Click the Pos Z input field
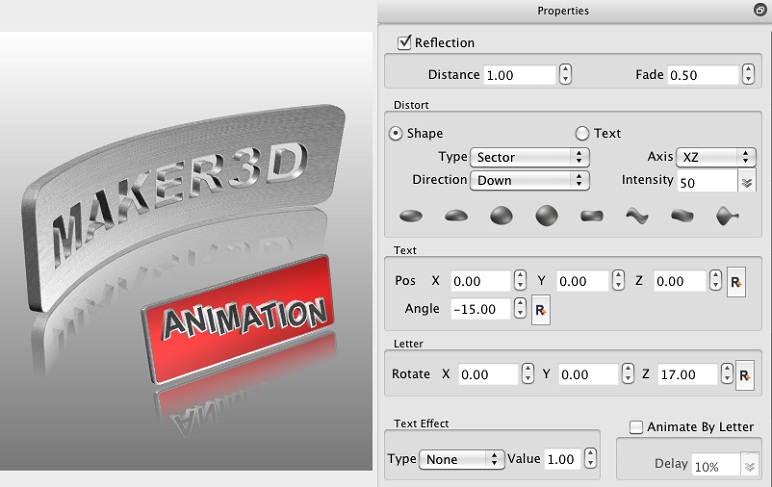 pyautogui.click(x=680, y=281)
